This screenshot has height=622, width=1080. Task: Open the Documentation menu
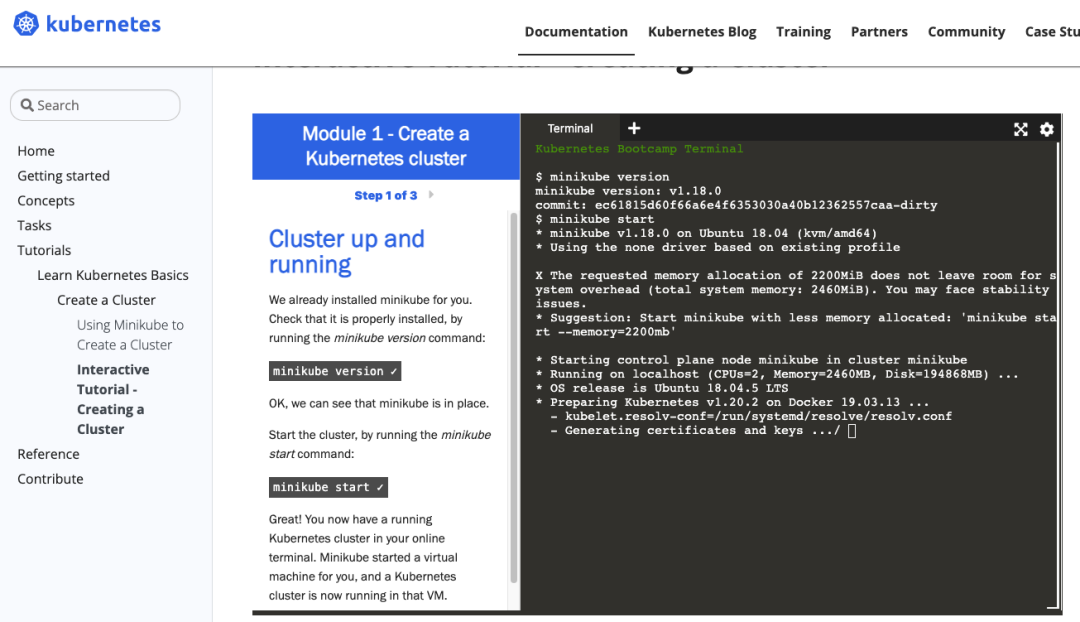coord(576,31)
